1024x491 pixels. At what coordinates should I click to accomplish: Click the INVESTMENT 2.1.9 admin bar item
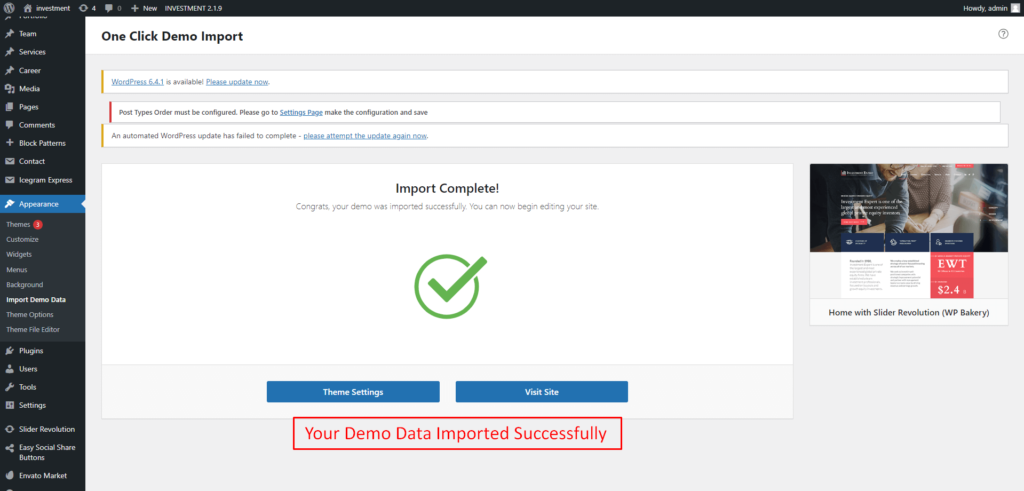coord(193,8)
